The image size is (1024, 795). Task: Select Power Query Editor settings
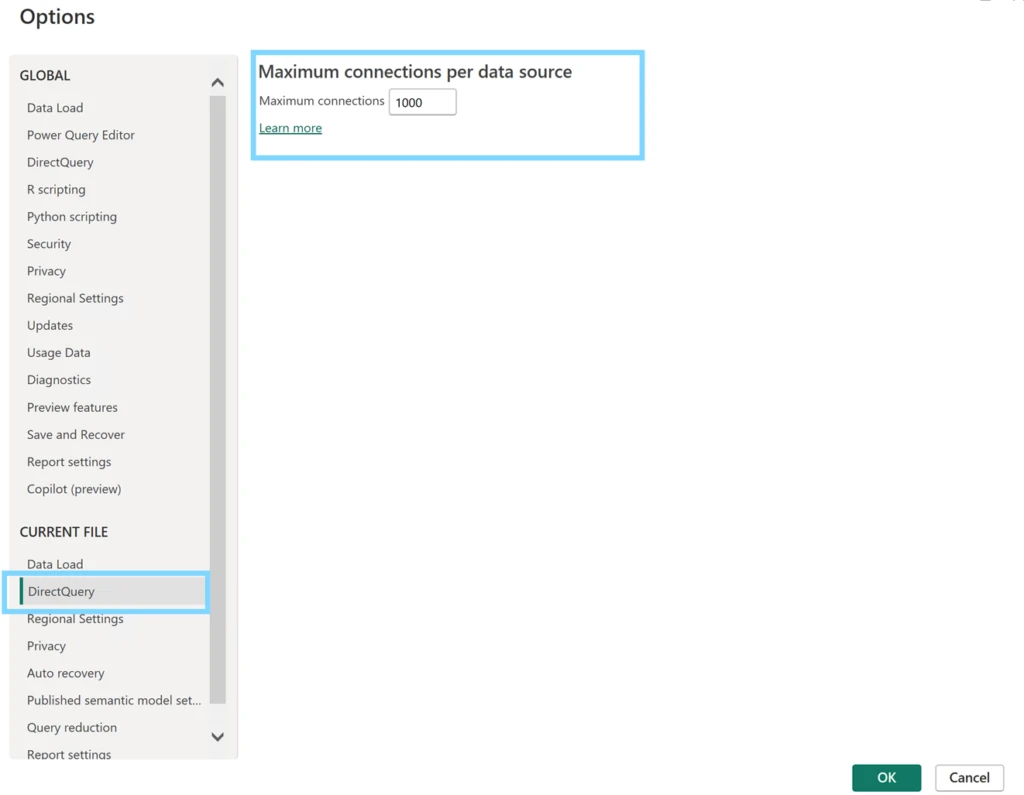pyautogui.click(x=80, y=134)
